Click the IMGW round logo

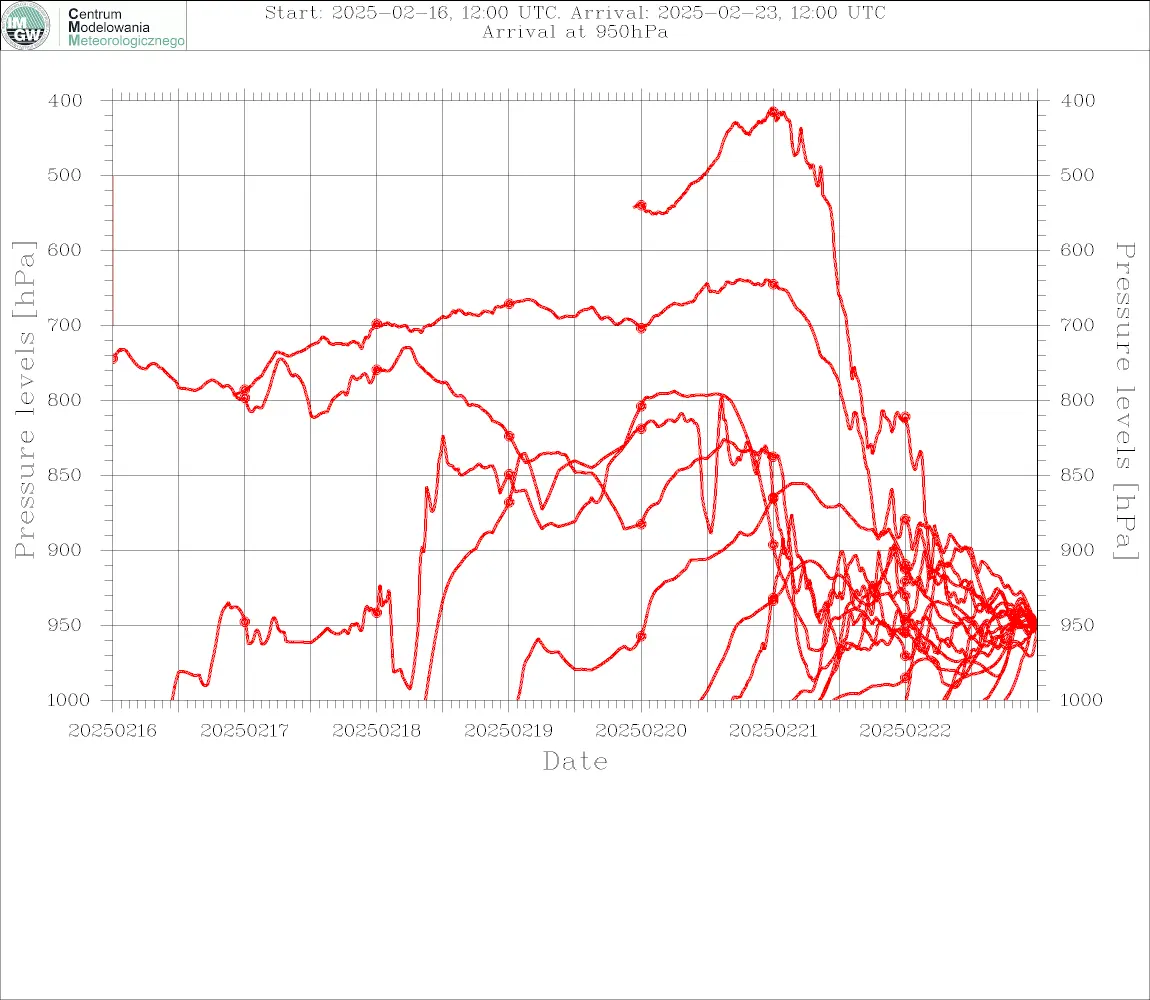coord(26,26)
